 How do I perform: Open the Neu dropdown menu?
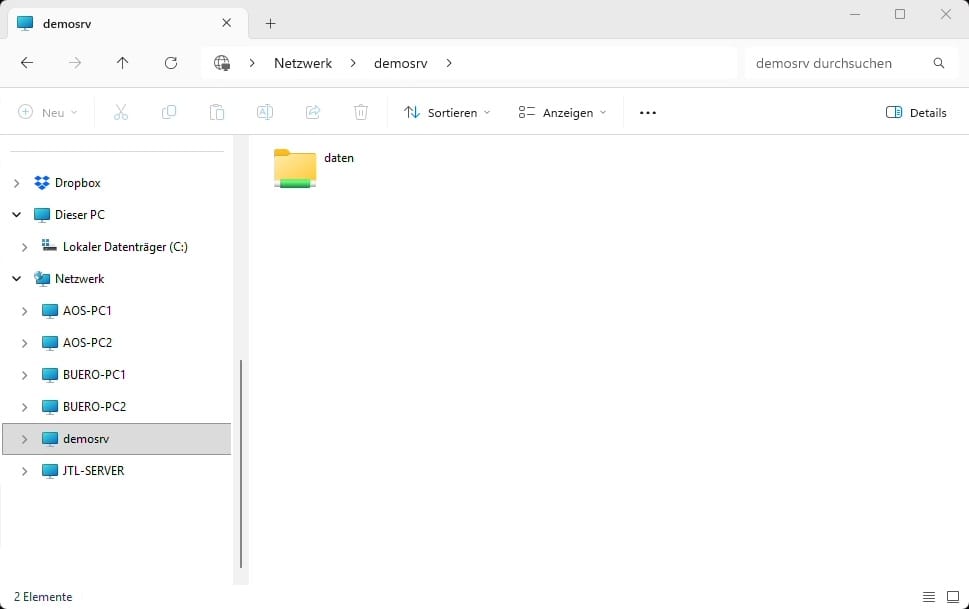[48, 113]
